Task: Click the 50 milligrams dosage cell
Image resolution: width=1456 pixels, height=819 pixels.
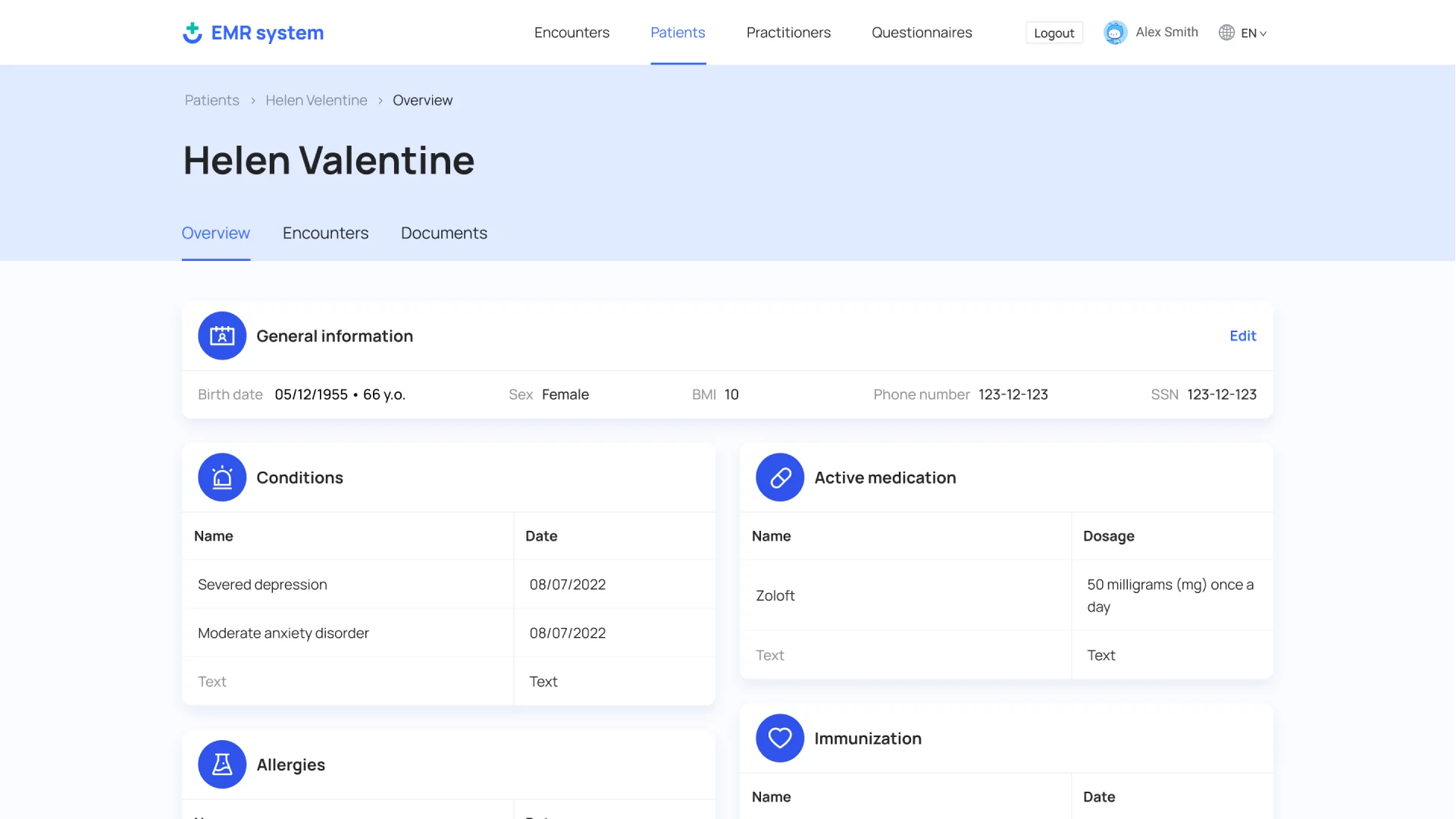Action: click(1173, 596)
